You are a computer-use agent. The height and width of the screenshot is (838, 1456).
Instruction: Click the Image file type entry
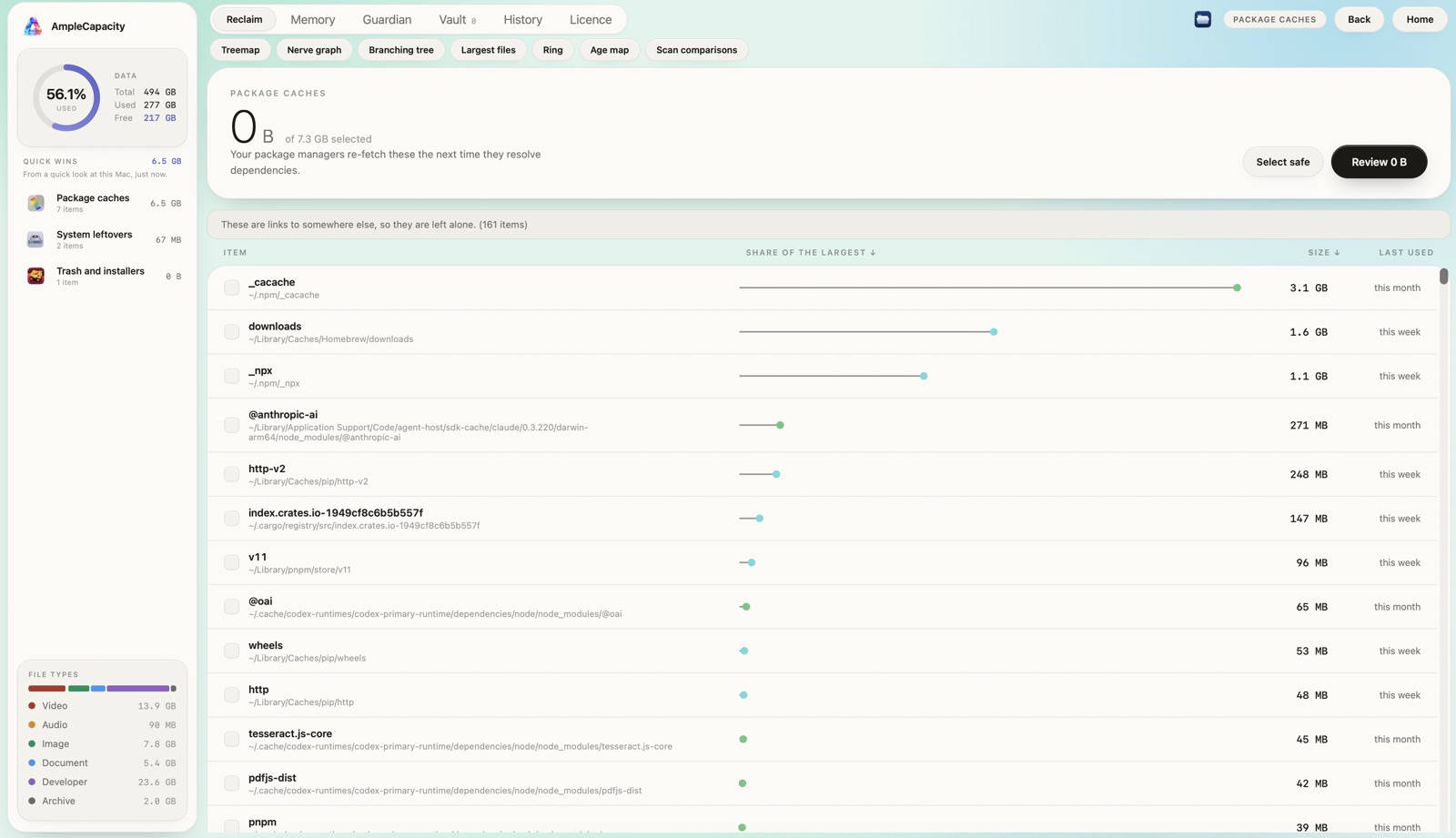coord(102,744)
